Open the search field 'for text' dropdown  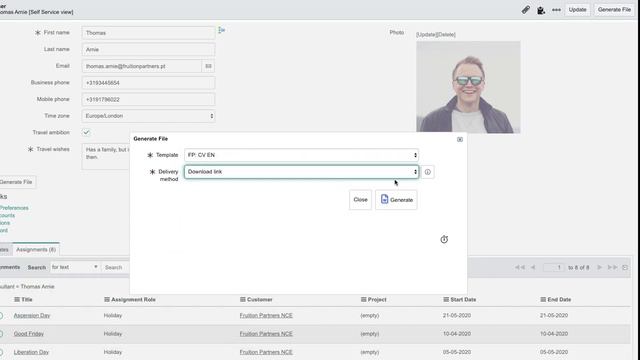[x=75, y=267]
